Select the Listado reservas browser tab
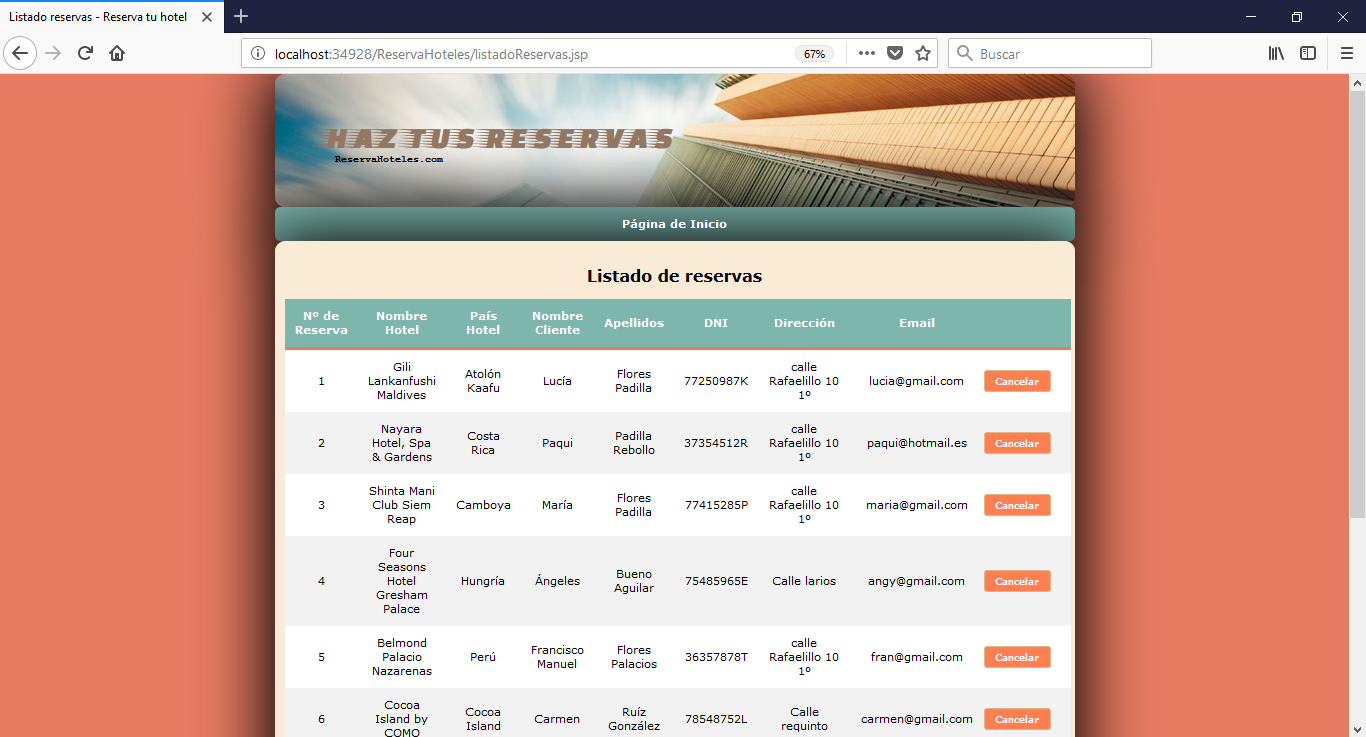The width and height of the screenshot is (1366, 737). [x=111, y=17]
